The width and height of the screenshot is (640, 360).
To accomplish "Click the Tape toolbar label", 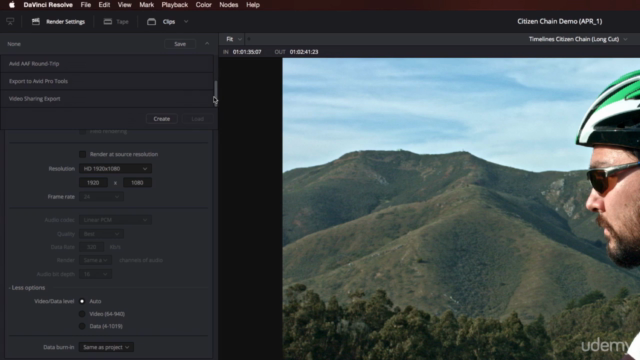I will (122, 22).
